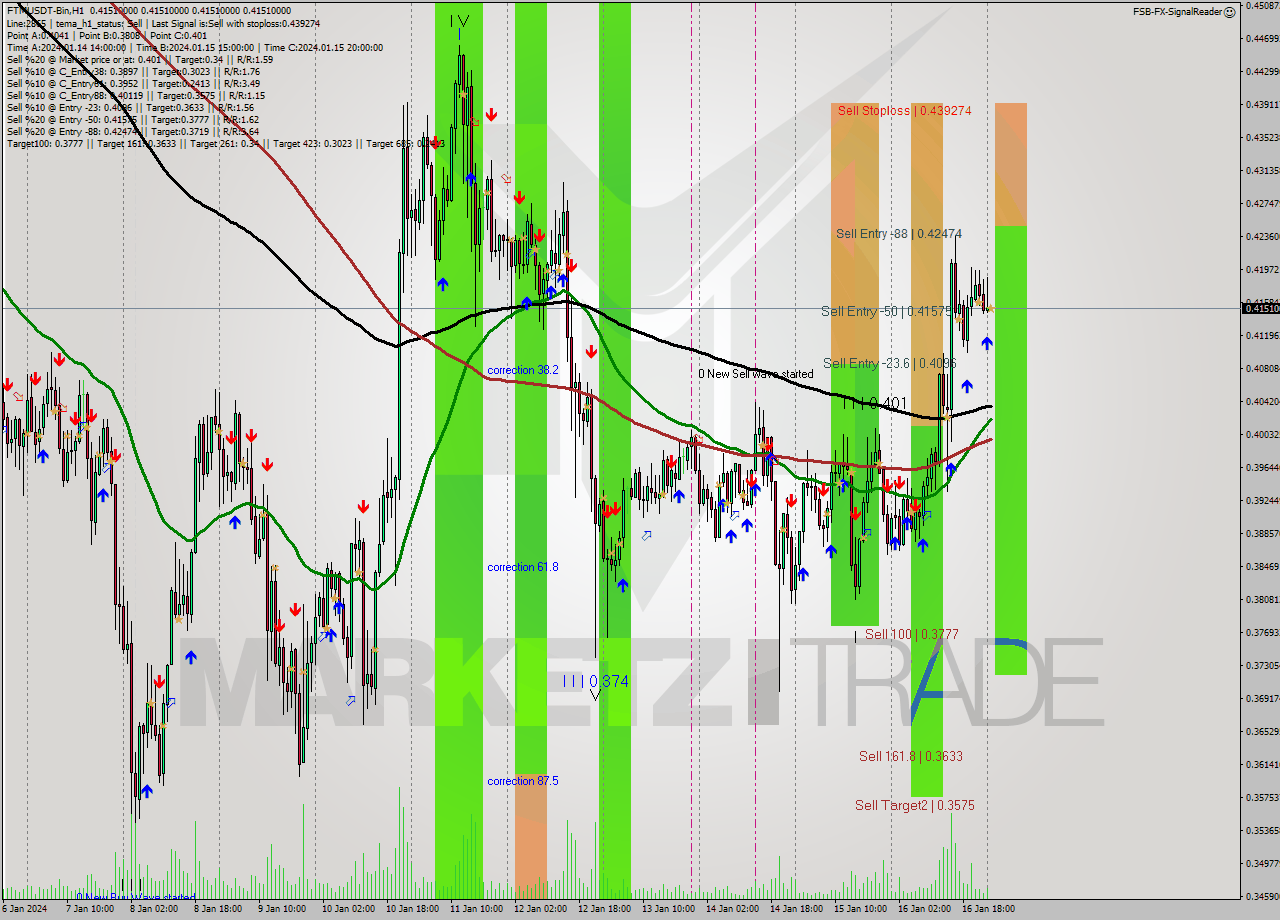
Task: Click the '0 New Buy Wave started' text
Action: (136, 897)
